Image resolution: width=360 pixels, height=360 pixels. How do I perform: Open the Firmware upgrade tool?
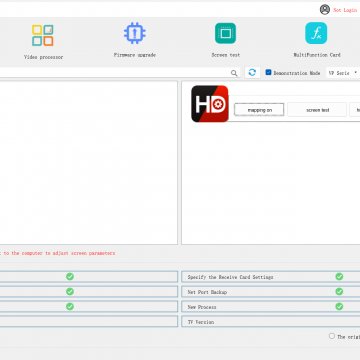tap(135, 40)
